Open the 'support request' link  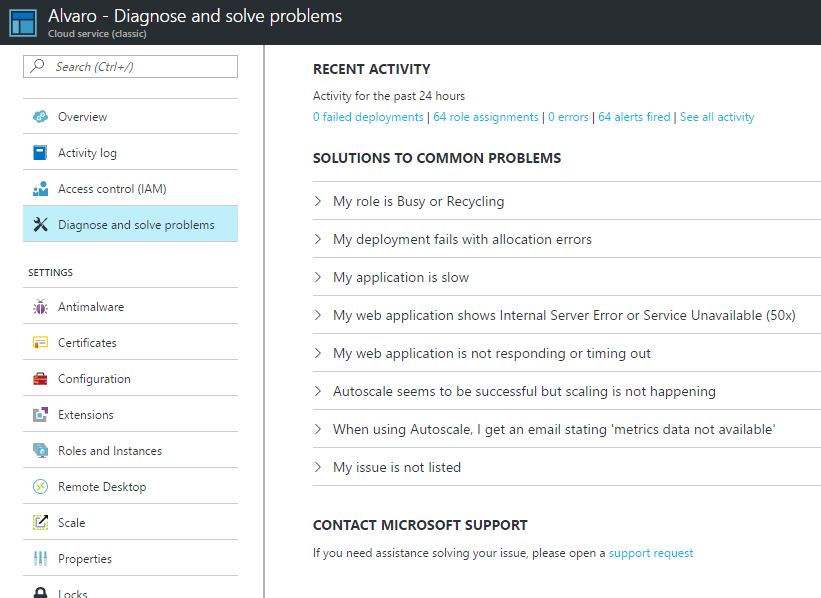click(651, 553)
